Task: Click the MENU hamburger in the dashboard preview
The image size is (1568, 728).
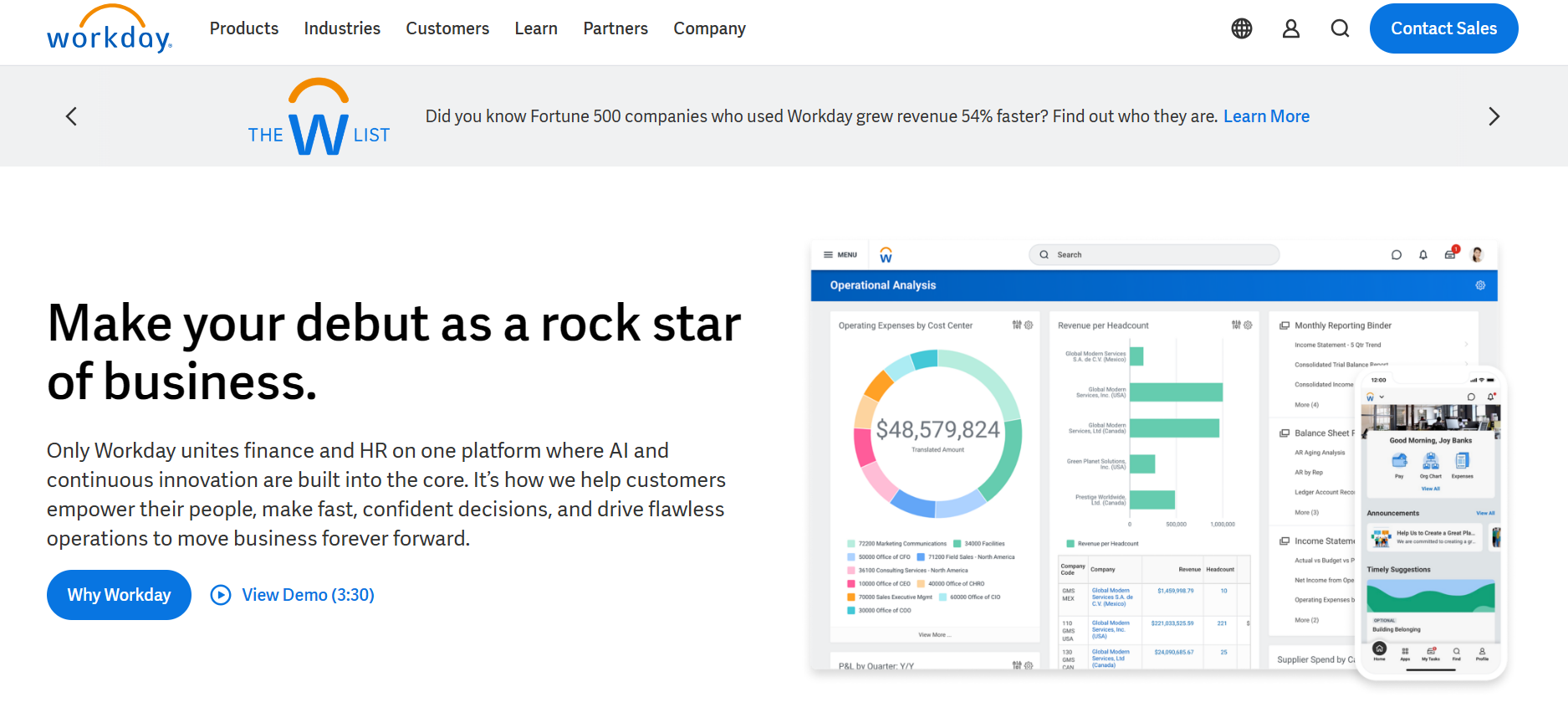Action: point(840,254)
